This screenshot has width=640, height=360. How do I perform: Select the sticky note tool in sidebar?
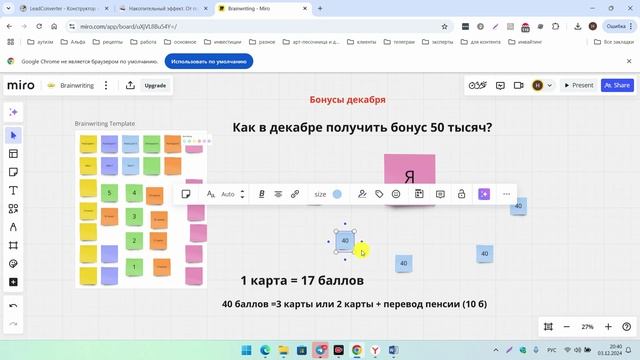point(13,172)
